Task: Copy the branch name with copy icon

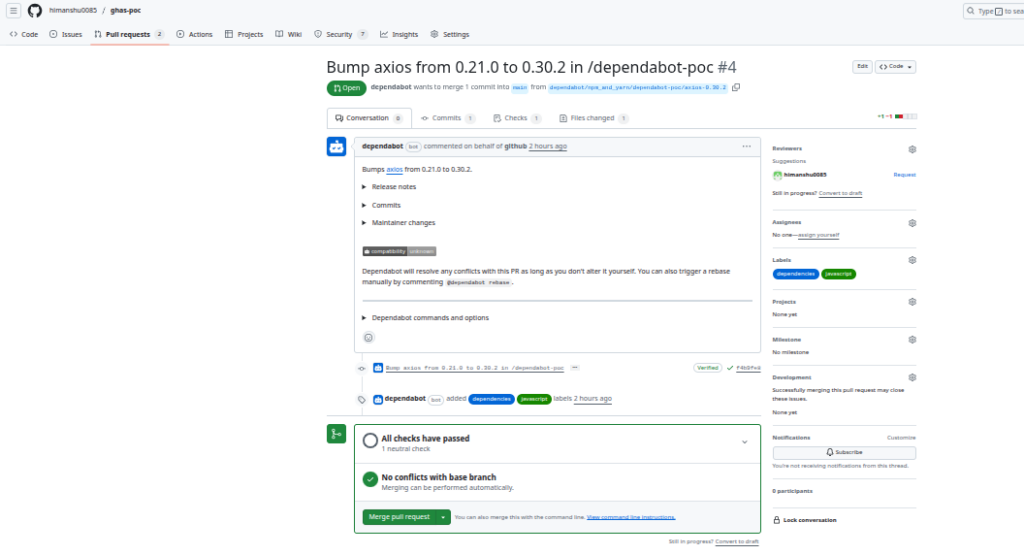Action: 736,87
